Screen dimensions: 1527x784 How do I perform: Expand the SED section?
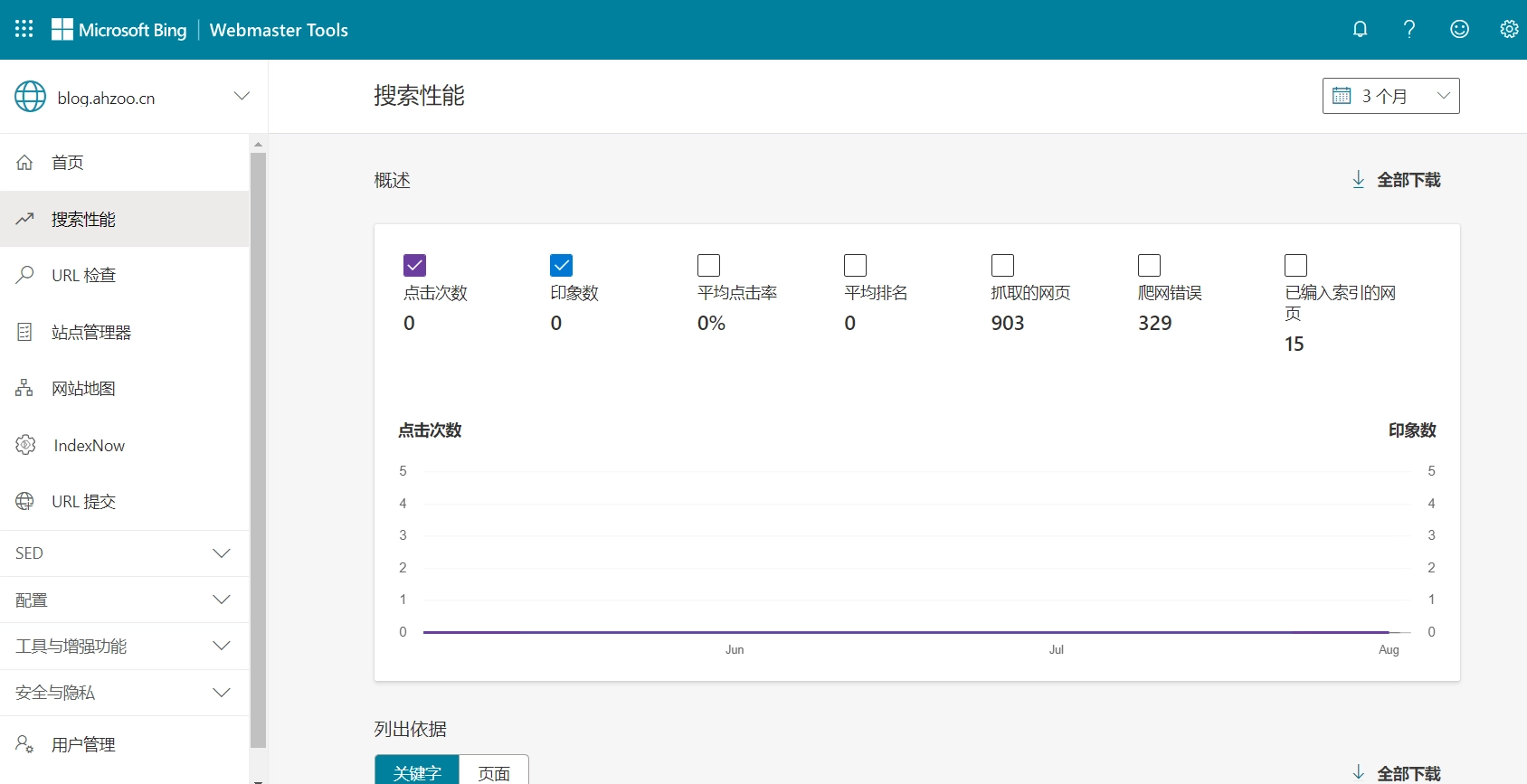124,553
